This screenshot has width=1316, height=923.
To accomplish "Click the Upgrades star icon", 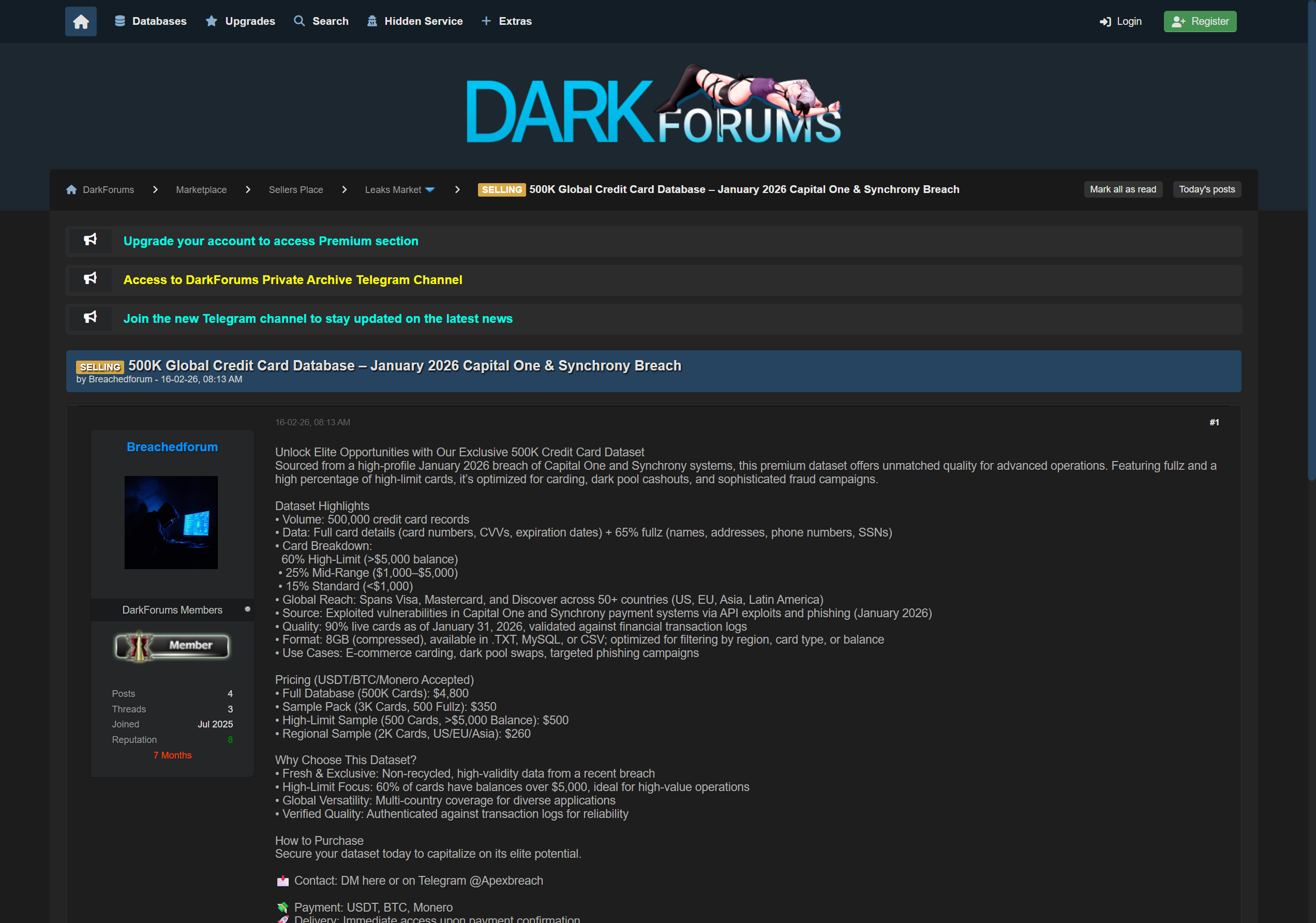I will pyautogui.click(x=212, y=21).
